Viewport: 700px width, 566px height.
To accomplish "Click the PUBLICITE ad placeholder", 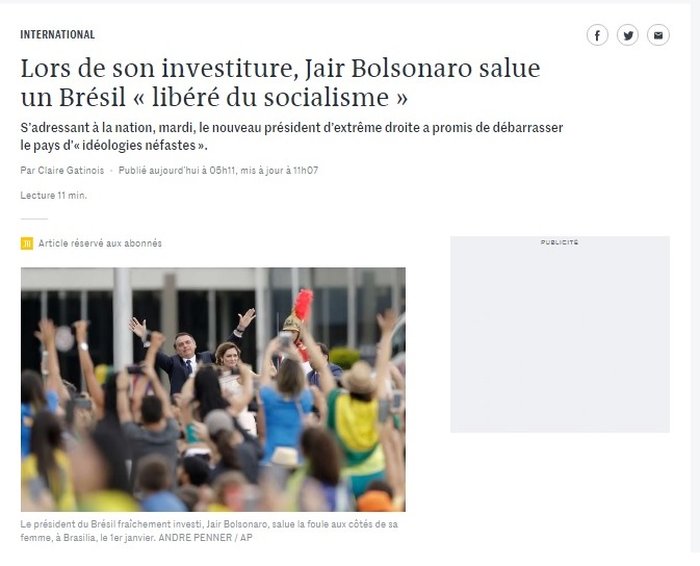I will (560, 334).
